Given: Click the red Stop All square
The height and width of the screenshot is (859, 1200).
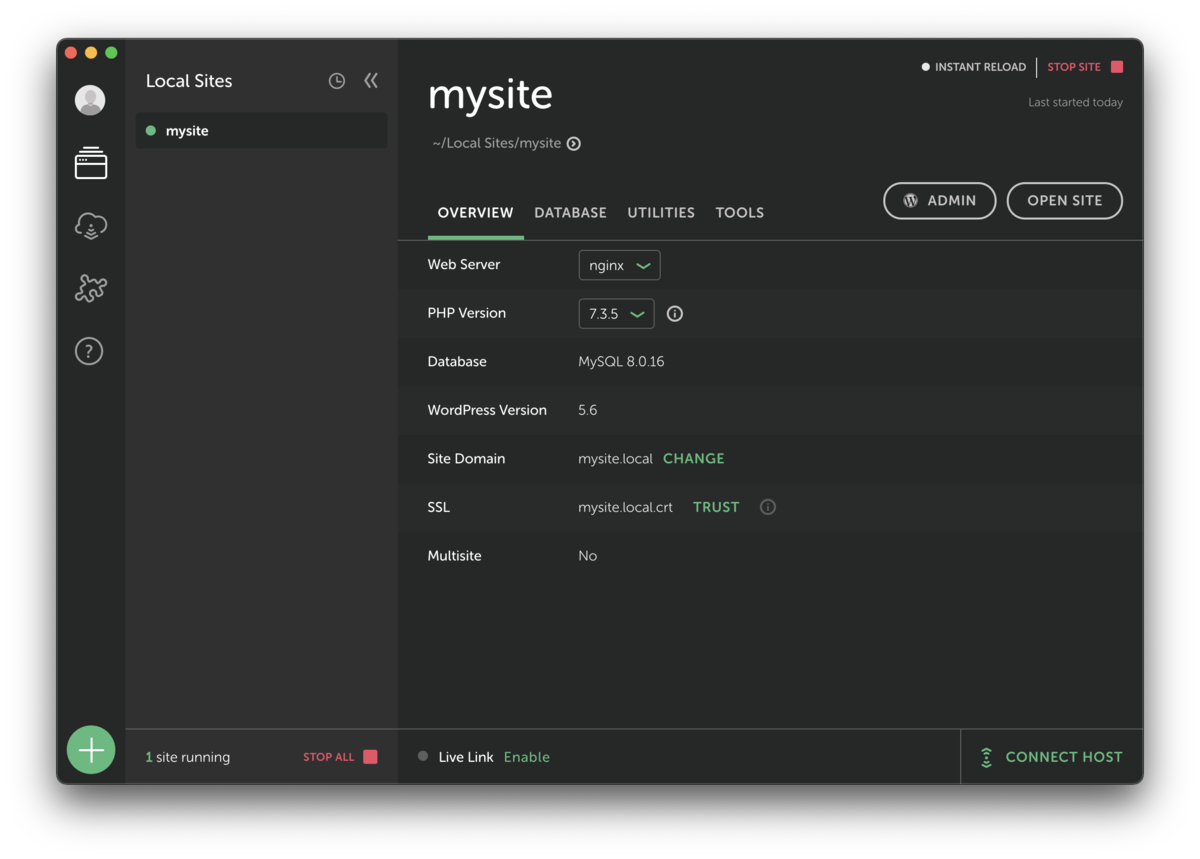Looking at the screenshot, I should point(370,757).
